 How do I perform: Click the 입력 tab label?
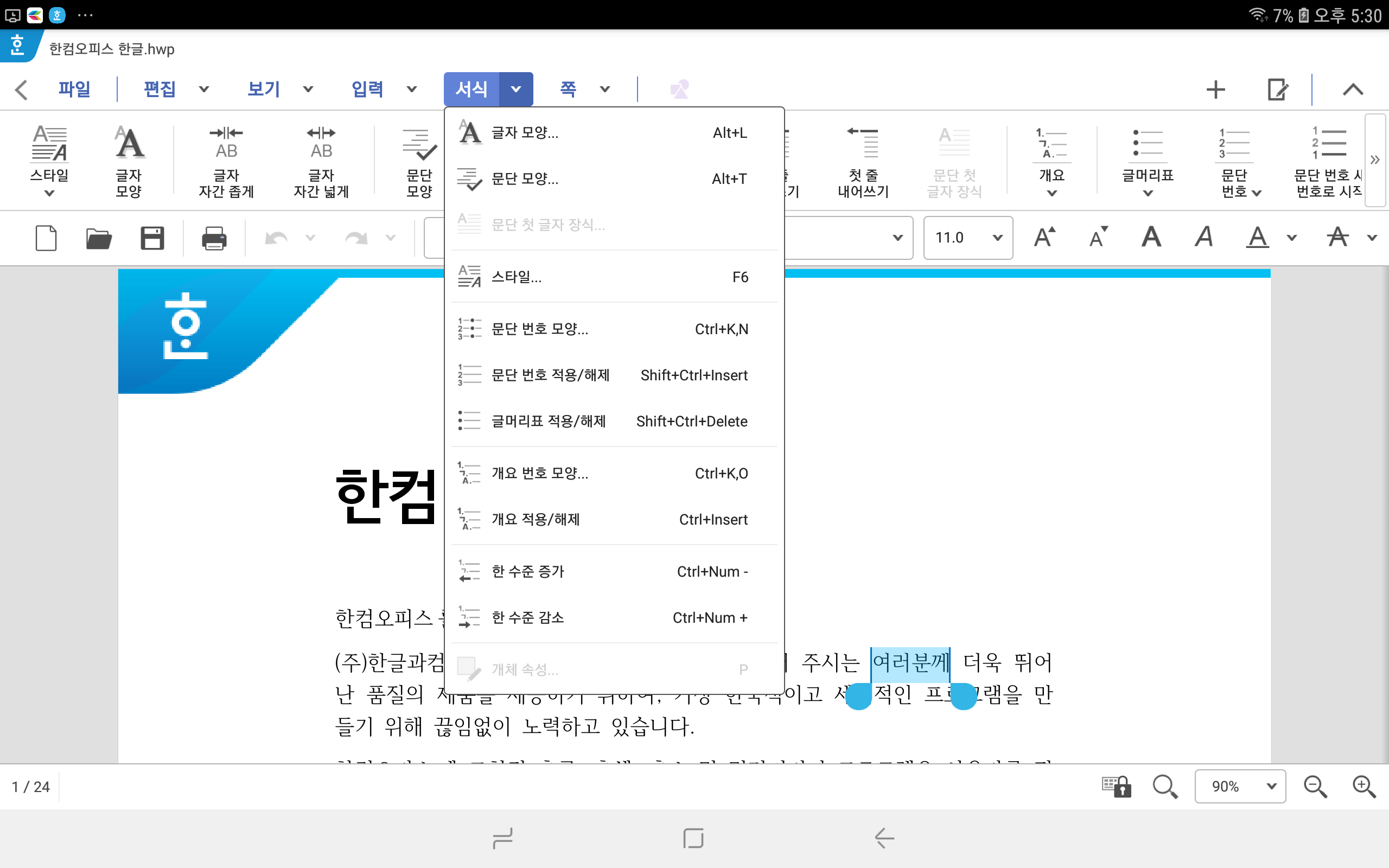367,89
